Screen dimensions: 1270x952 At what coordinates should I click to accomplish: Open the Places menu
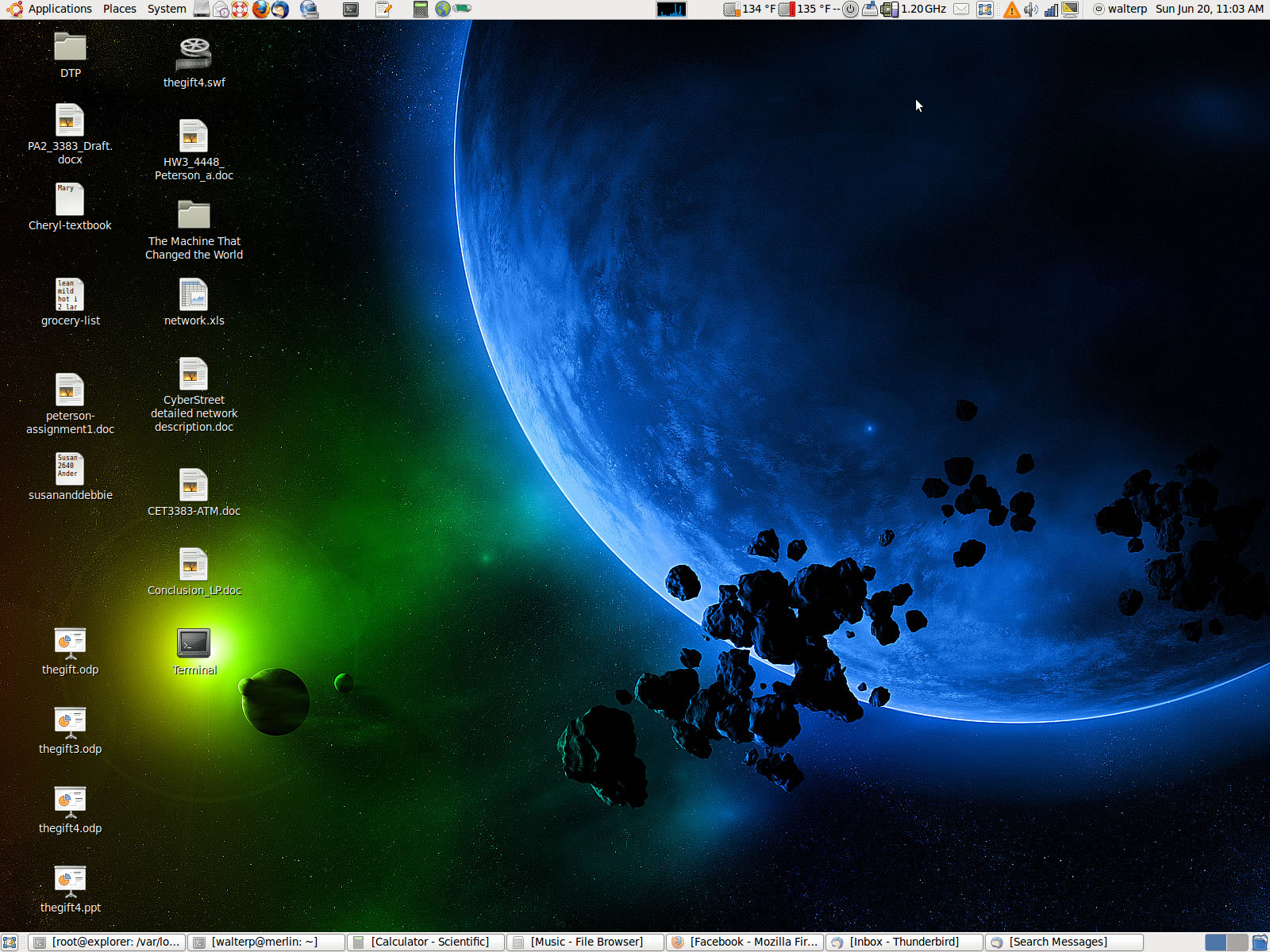[119, 9]
